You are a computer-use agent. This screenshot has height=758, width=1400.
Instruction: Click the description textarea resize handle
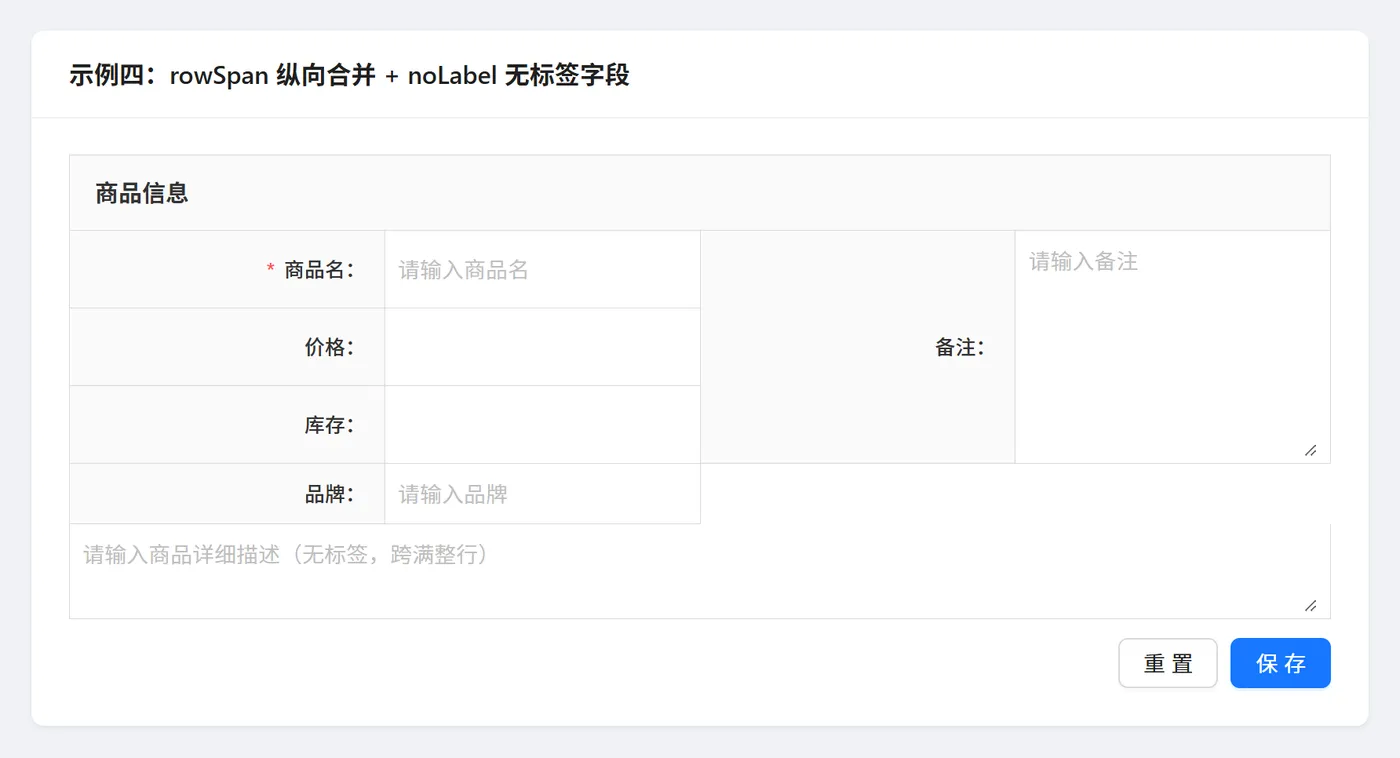[x=1310, y=605]
